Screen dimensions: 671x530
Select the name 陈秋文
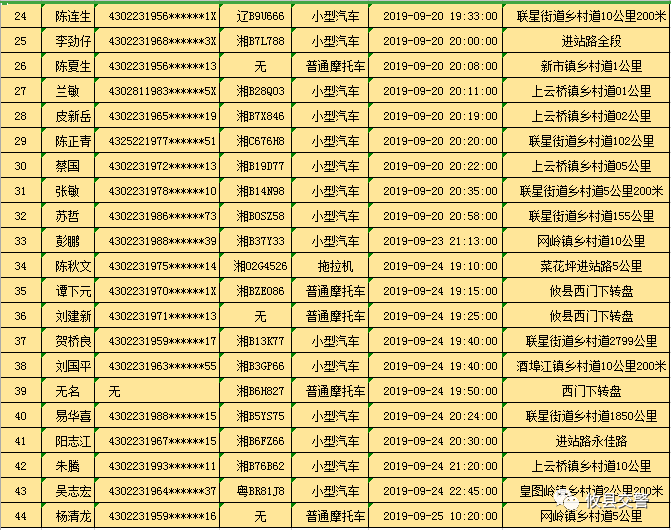73,266
